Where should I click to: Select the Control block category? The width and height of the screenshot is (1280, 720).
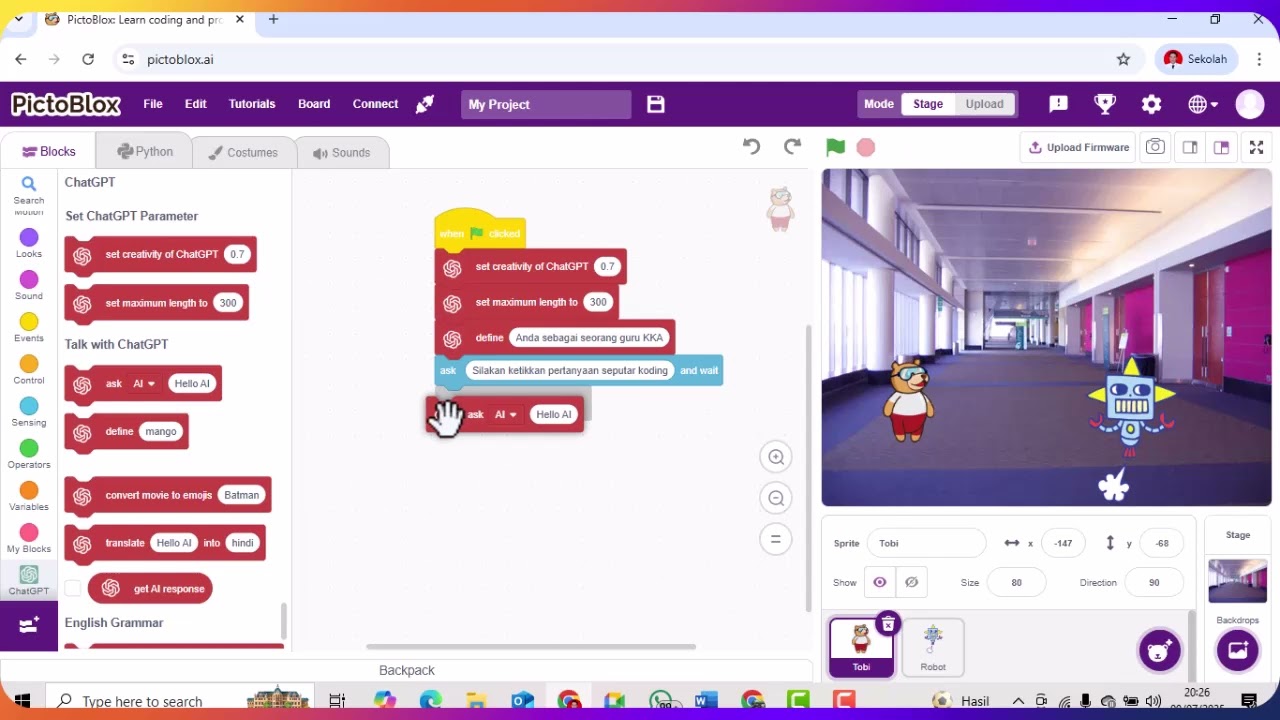coord(29,369)
